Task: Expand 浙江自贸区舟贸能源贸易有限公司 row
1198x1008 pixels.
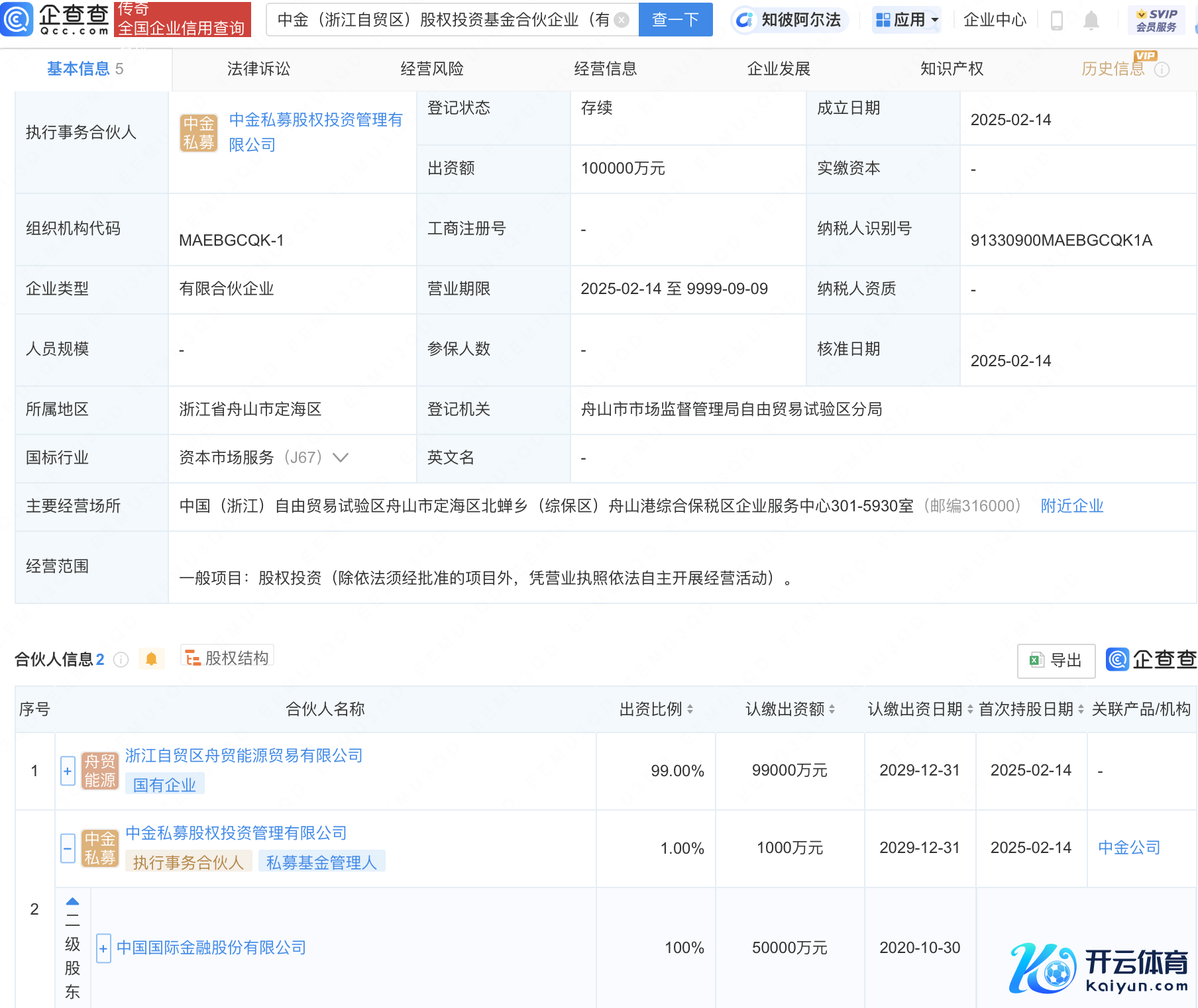Action: coord(68,771)
